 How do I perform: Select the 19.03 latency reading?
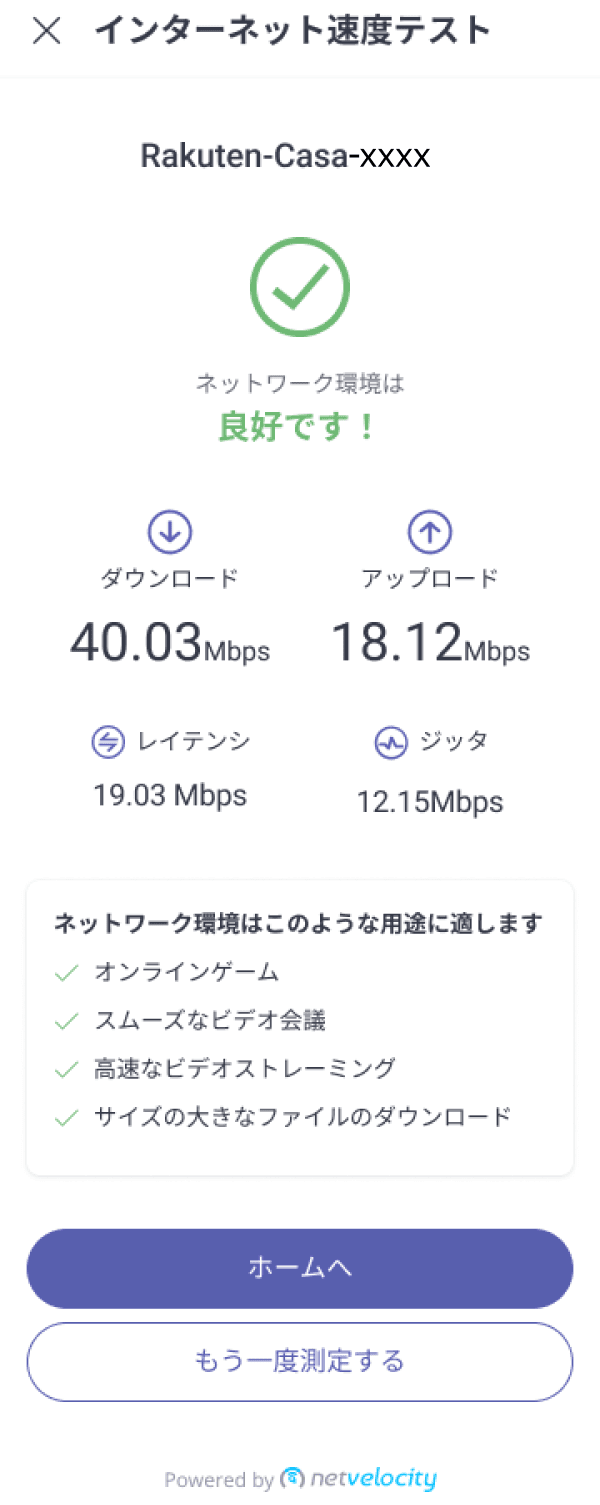pos(170,796)
